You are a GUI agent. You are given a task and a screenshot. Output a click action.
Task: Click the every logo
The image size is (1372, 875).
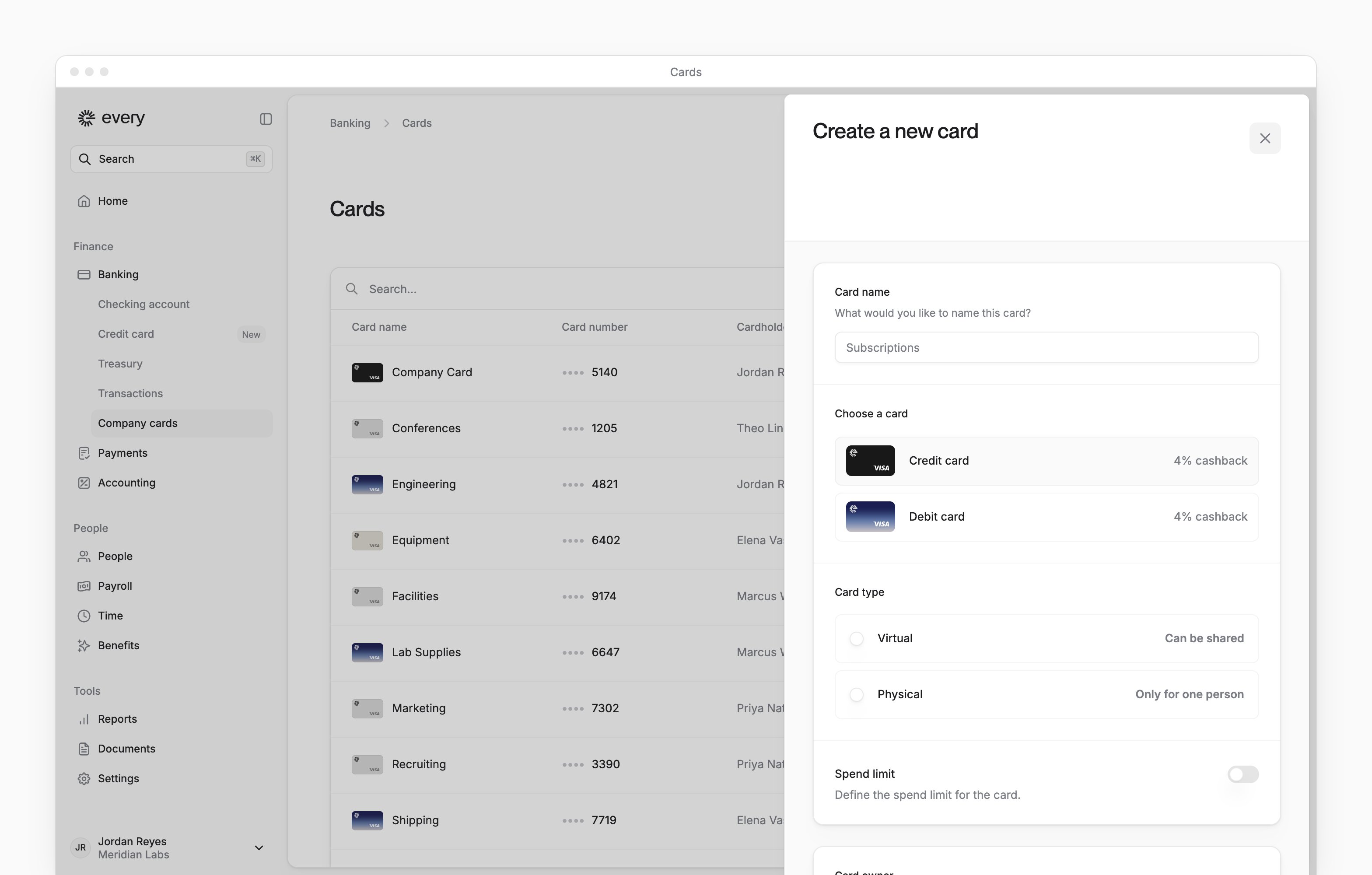[112, 118]
